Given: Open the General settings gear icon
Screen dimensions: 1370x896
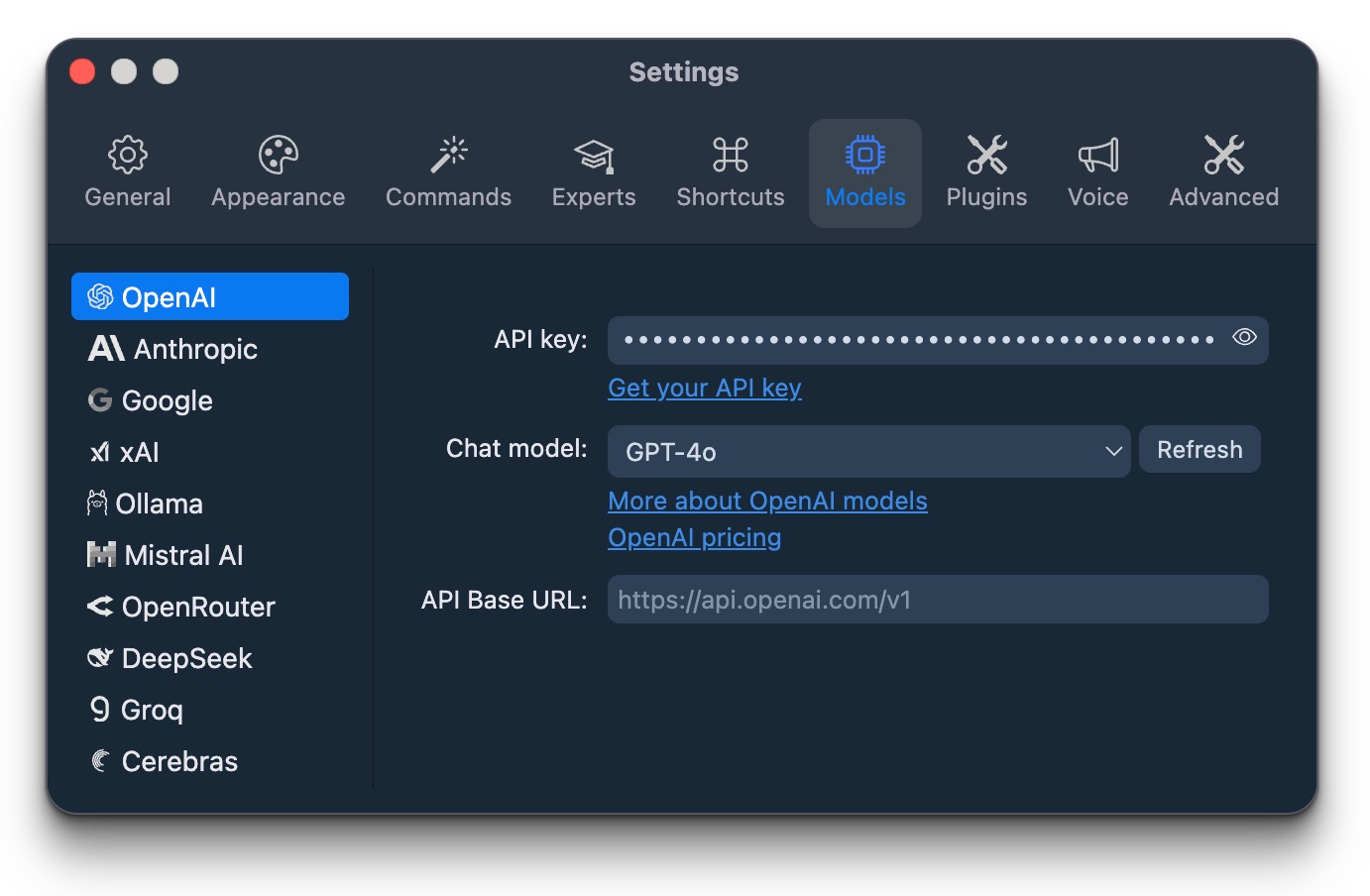Looking at the screenshot, I should click(128, 155).
